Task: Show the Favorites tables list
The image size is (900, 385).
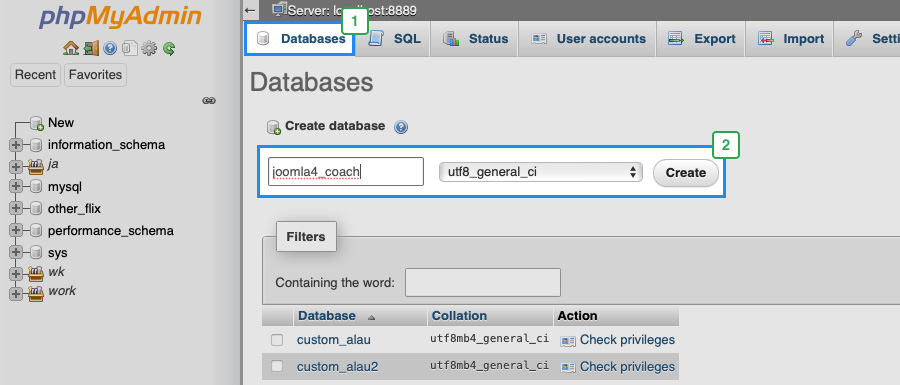Action: (95, 75)
